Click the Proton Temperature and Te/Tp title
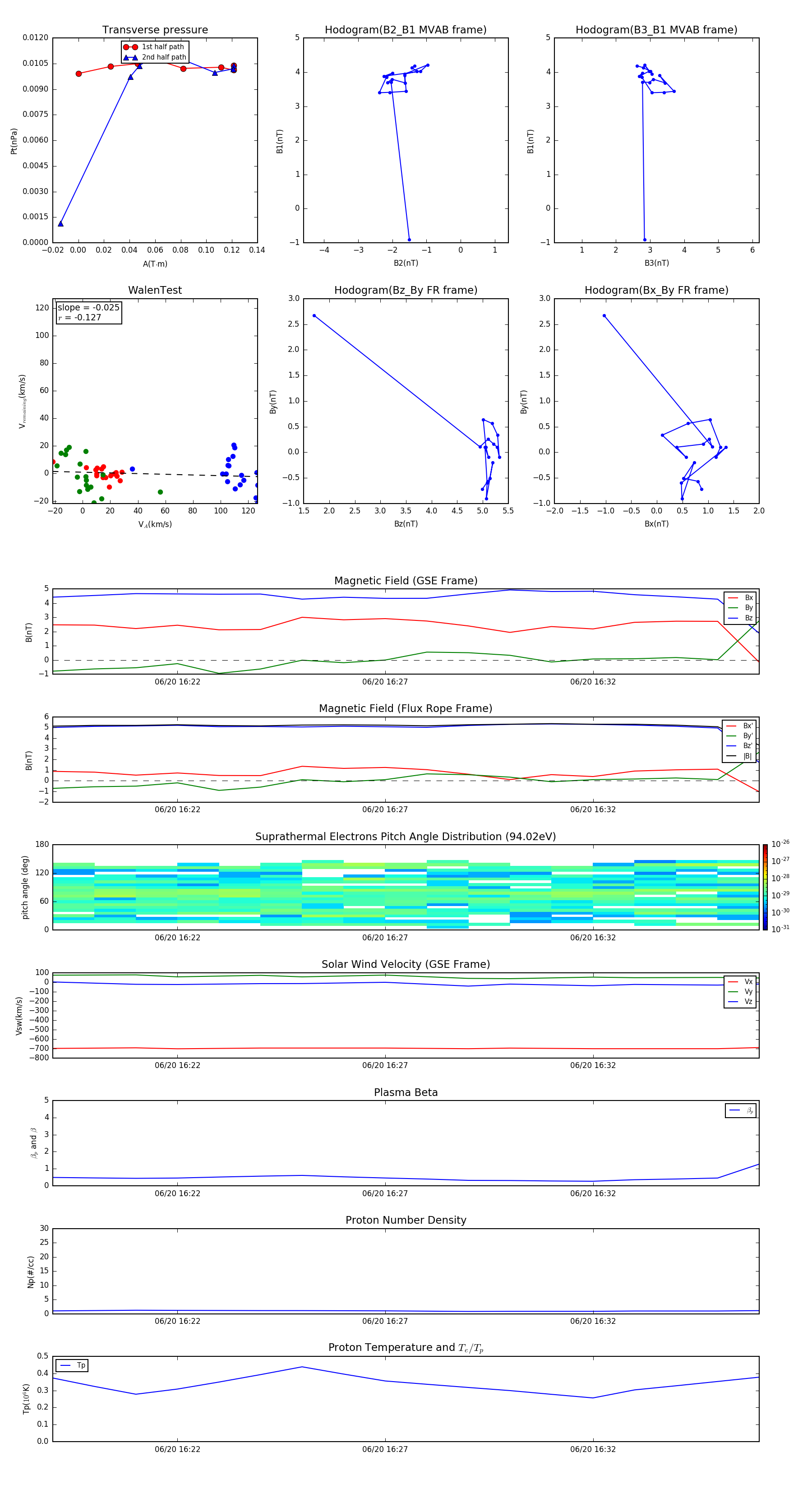The height and width of the screenshot is (1489, 812). (x=406, y=1348)
